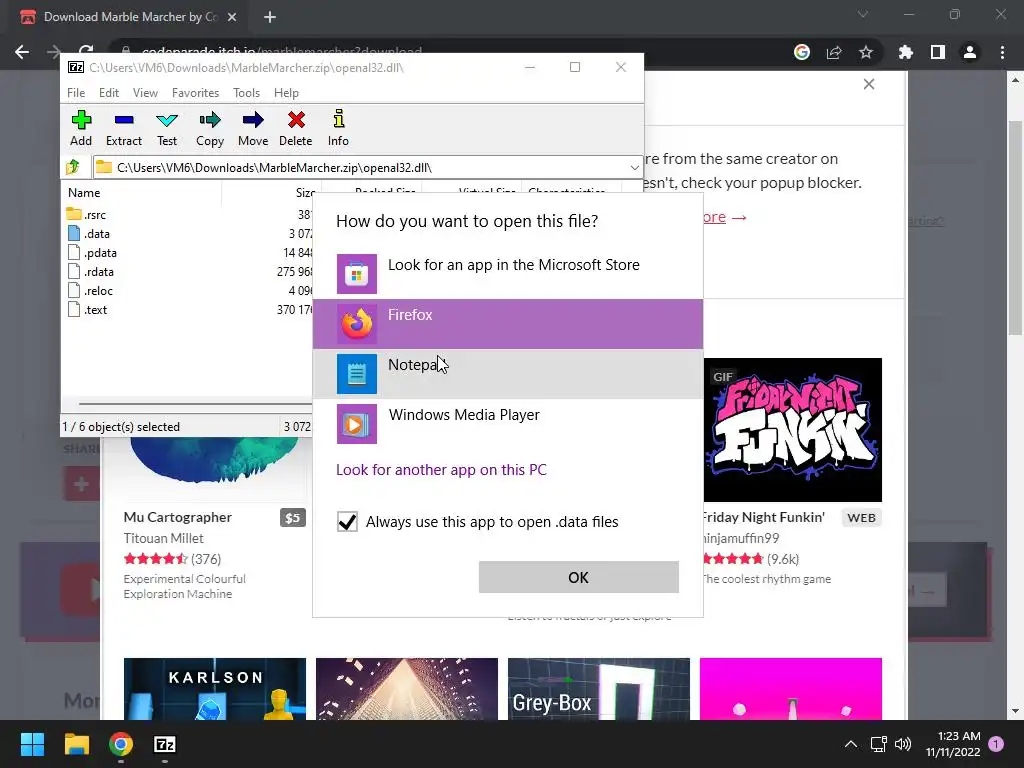Click the Mu Cartographer game title
This screenshot has height=768, width=1024.
(x=178, y=517)
